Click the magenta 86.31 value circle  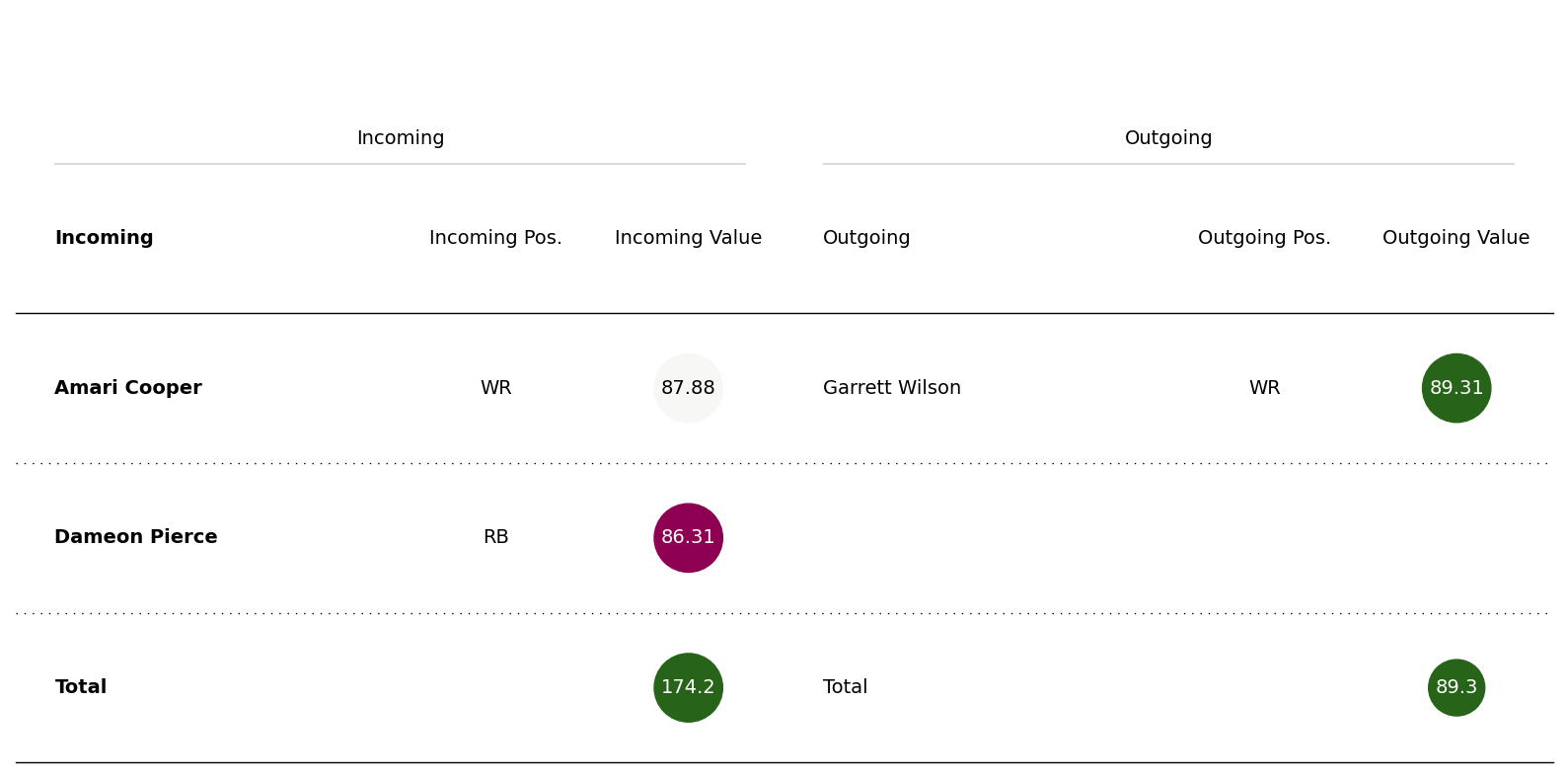coord(688,538)
